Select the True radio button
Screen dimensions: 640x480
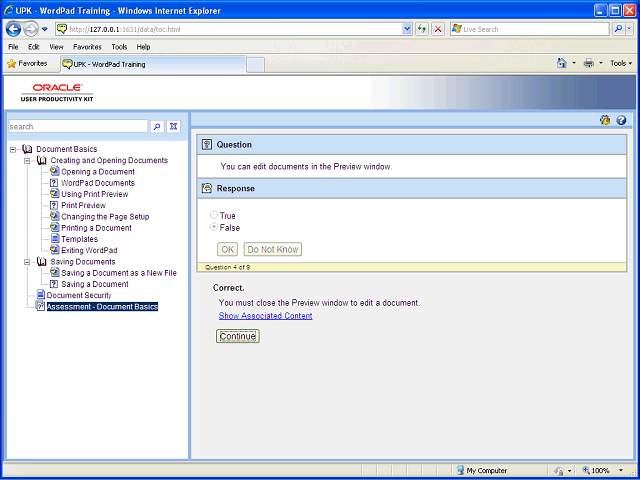[213, 215]
